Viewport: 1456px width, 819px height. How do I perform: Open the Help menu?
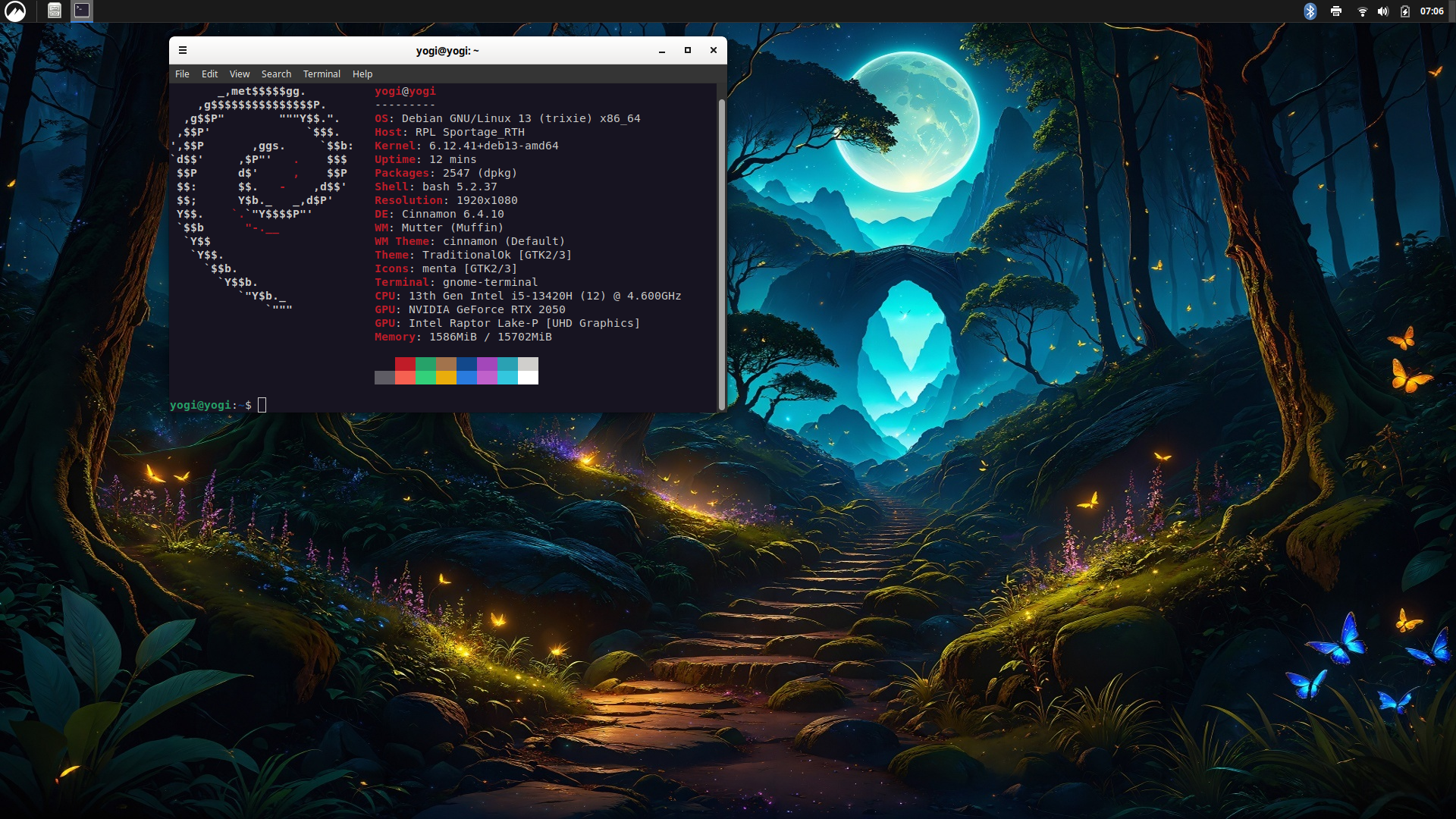362,74
